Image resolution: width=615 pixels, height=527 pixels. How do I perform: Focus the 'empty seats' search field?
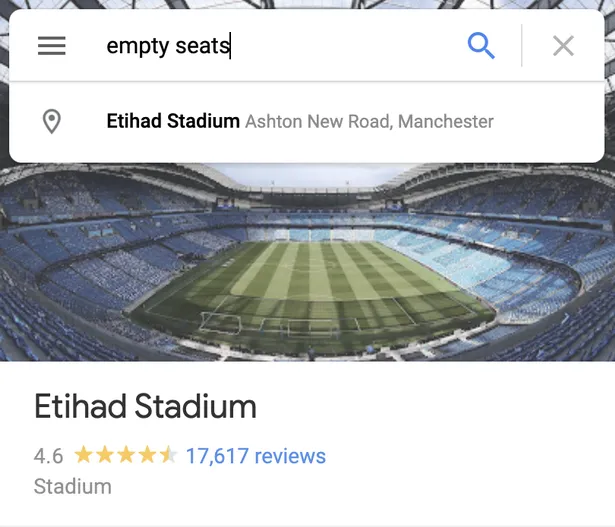click(280, 46)
